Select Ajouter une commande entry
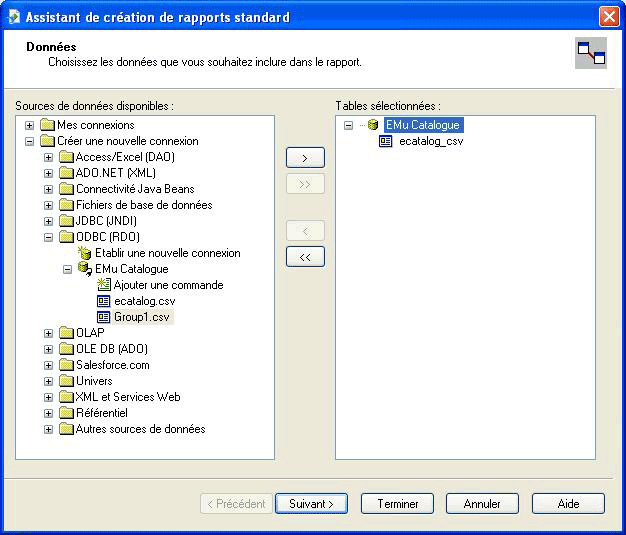This screenshot has height=535, width=626. [168, 285]
